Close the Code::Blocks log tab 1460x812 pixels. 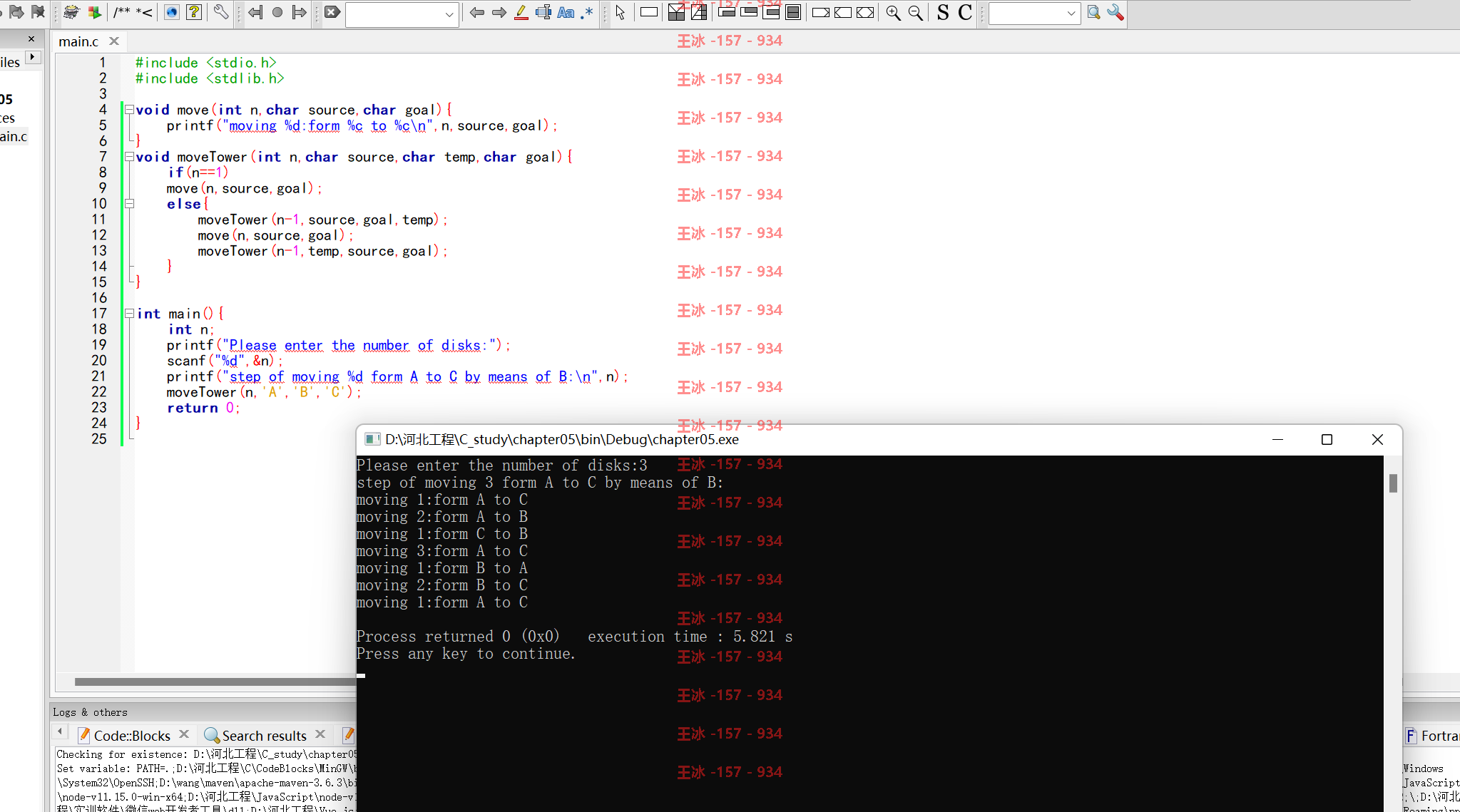point(184,734)
